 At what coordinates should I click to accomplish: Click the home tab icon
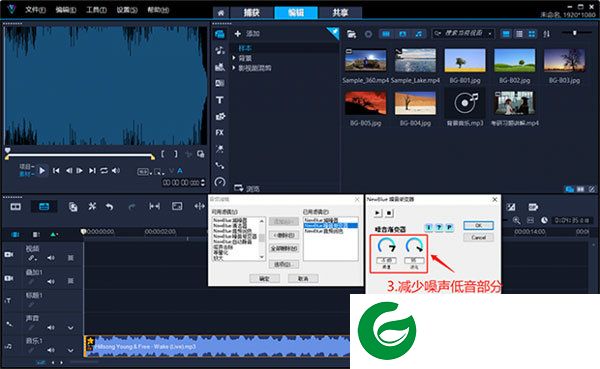coord(221,13)
